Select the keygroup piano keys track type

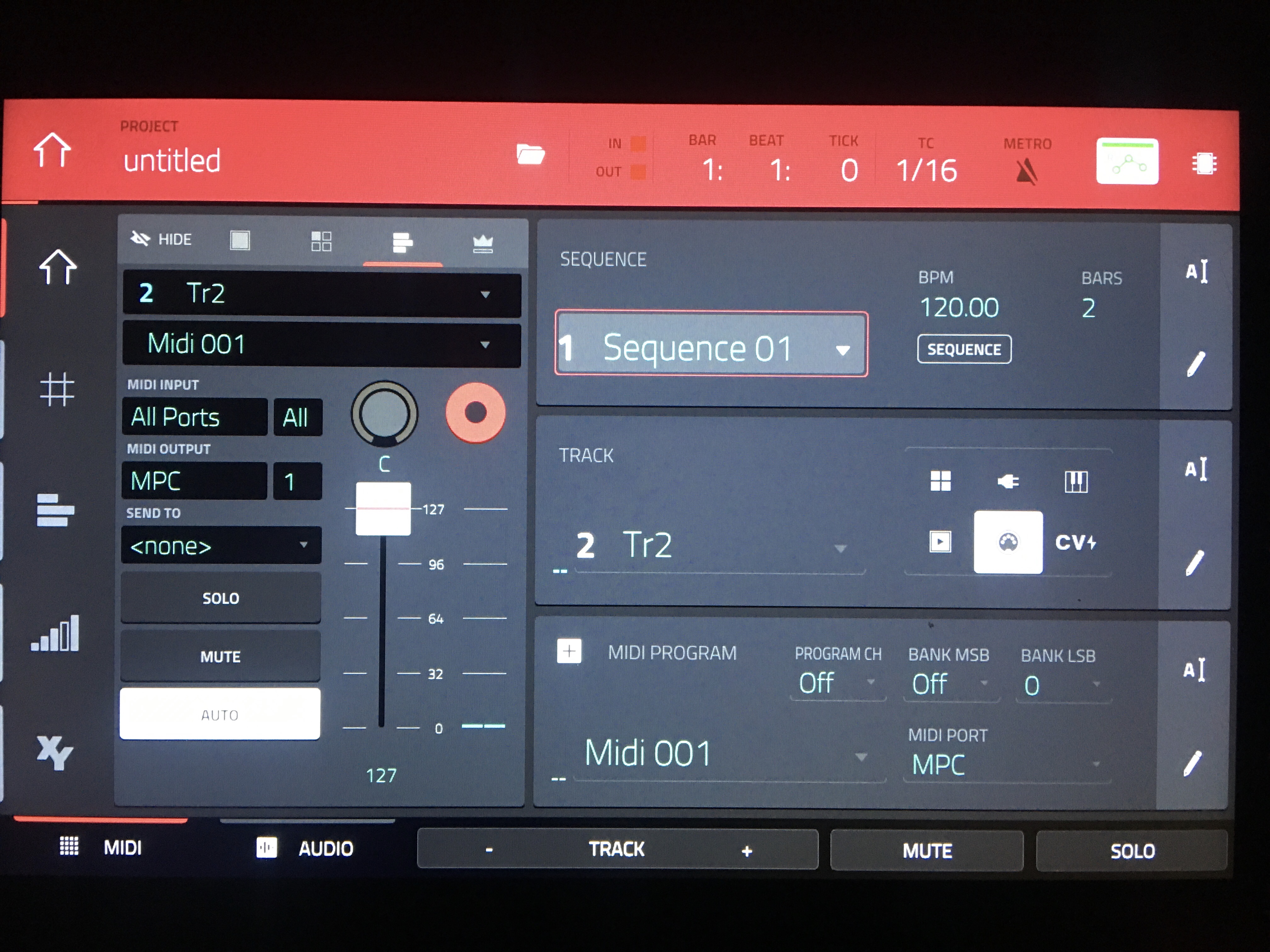1076,481
